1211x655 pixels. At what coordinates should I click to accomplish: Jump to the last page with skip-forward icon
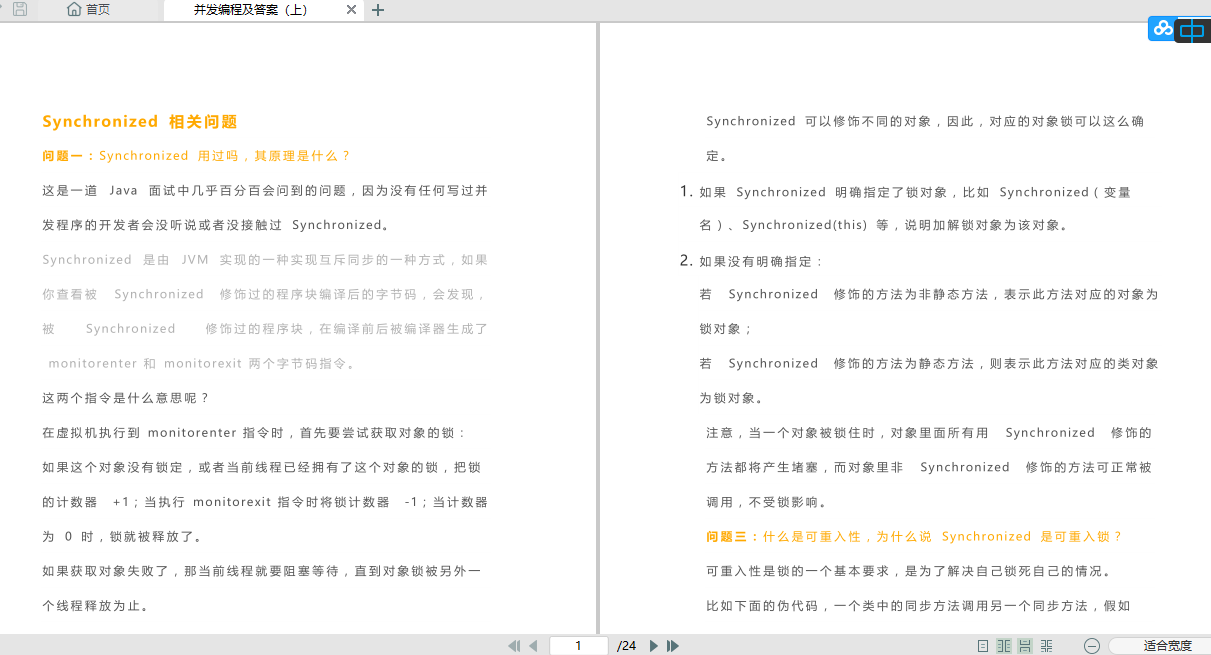(x=672, y=645)
